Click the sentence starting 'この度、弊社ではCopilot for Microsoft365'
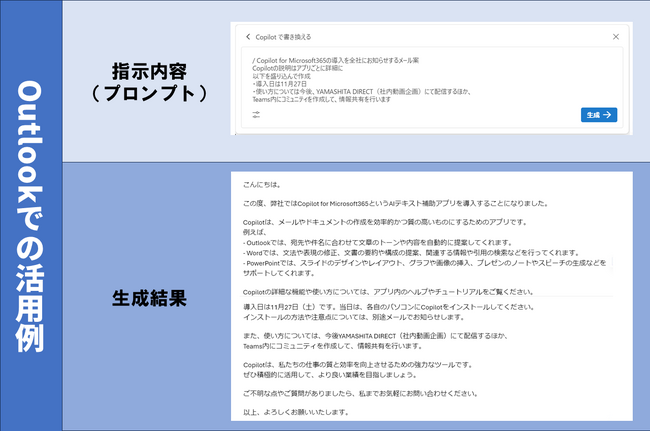 coord(396,204)
